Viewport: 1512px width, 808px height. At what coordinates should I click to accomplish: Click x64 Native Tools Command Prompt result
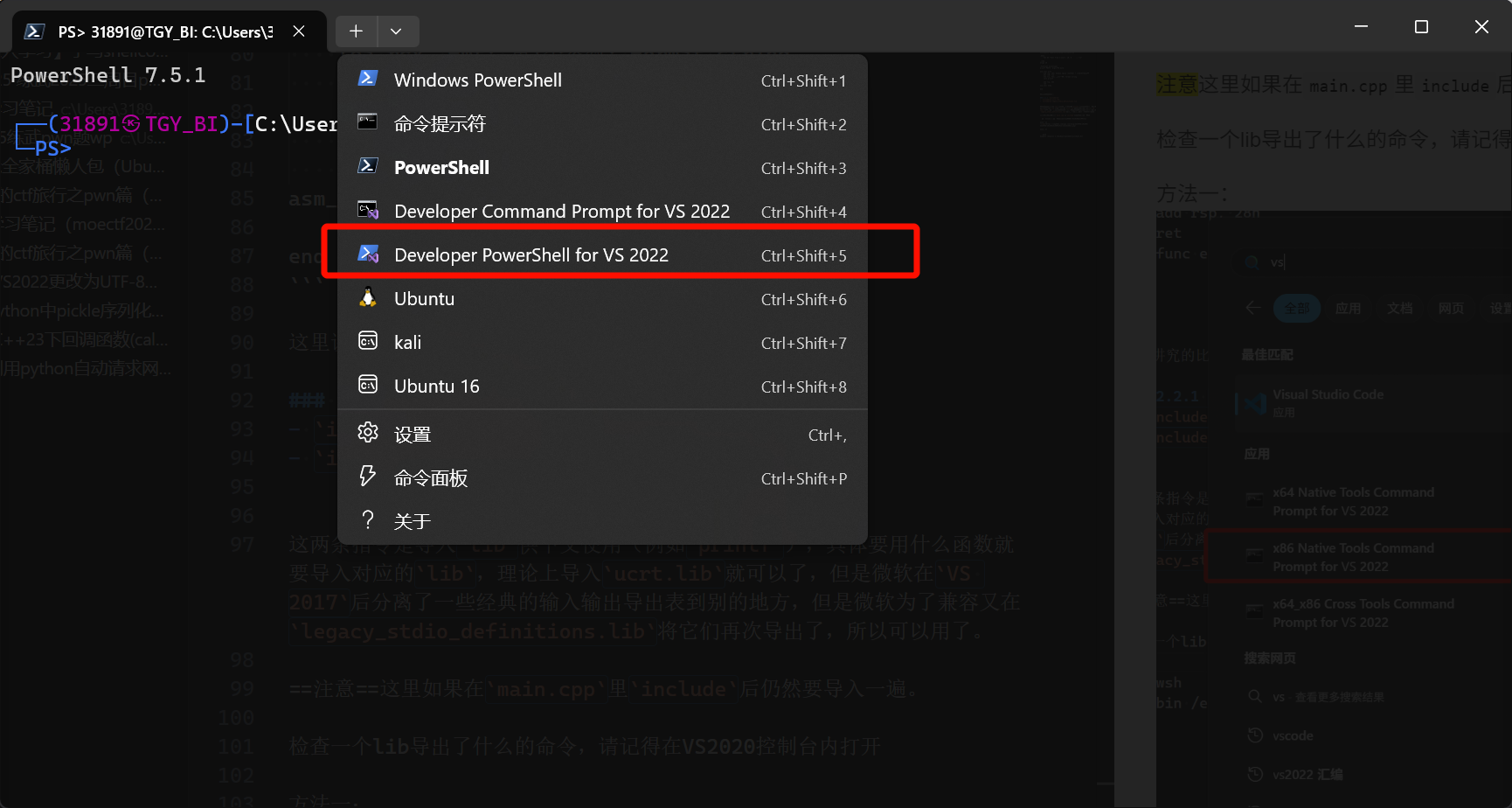(x=1372, y=501)
